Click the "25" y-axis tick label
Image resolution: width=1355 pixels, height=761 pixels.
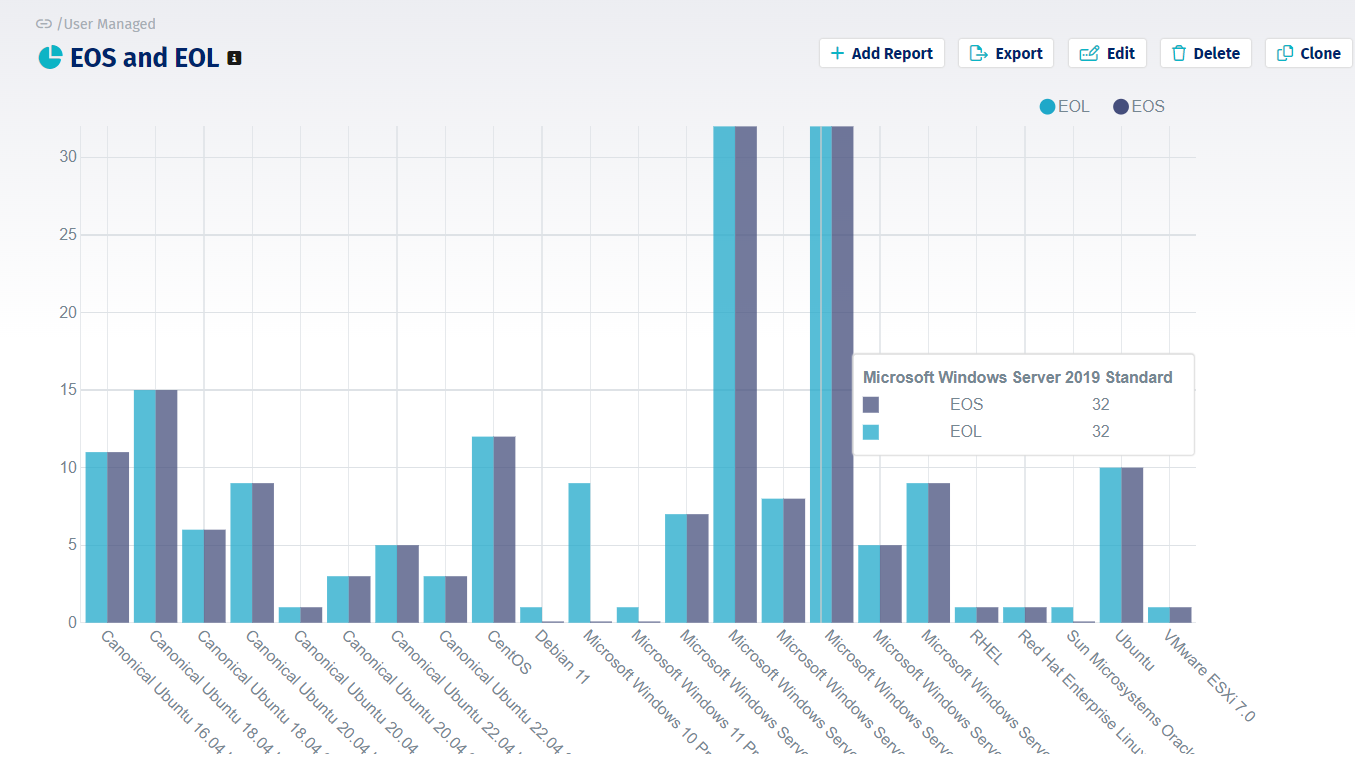click(x=68, y=235)
